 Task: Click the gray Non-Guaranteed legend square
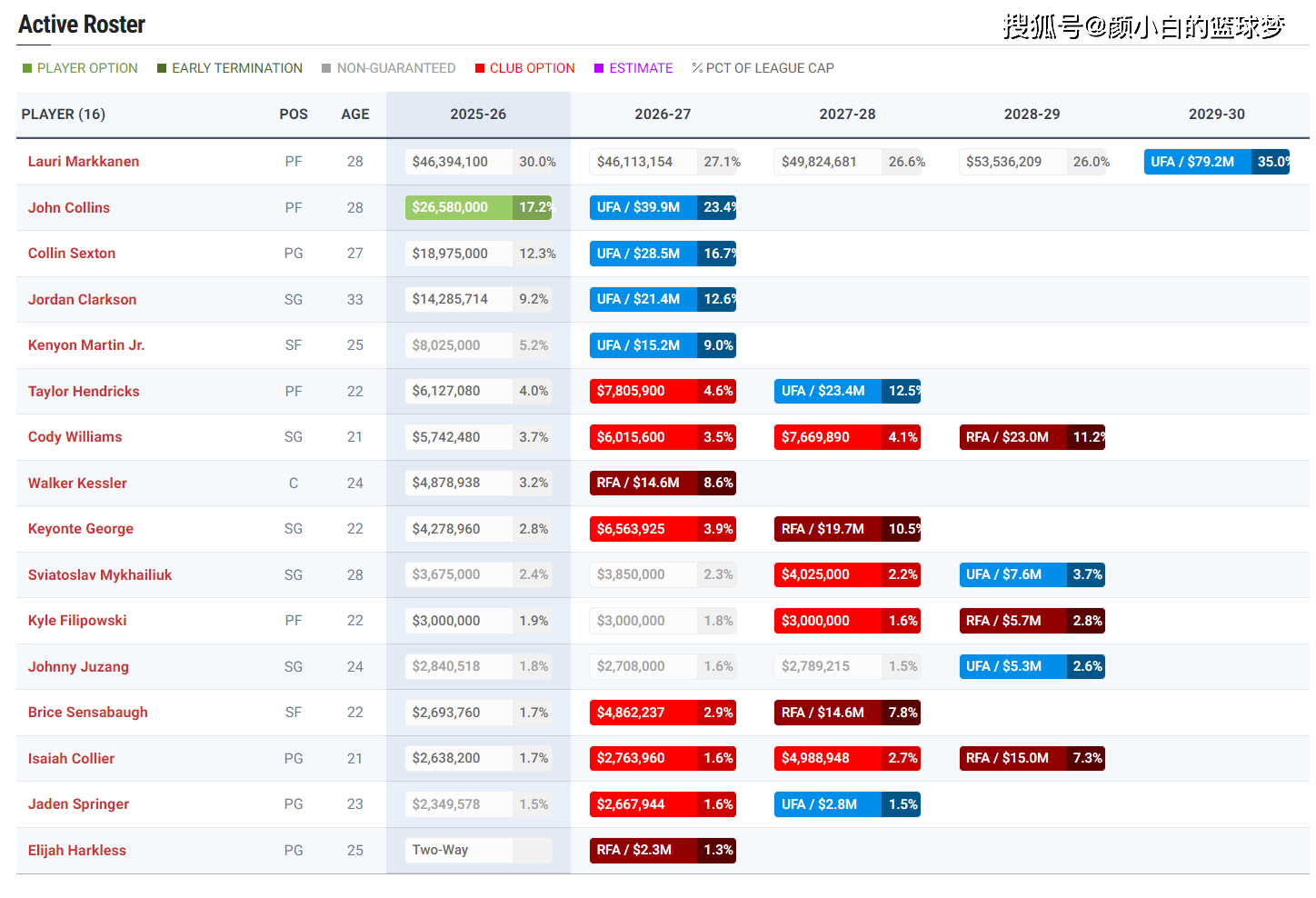pos(326,68)
